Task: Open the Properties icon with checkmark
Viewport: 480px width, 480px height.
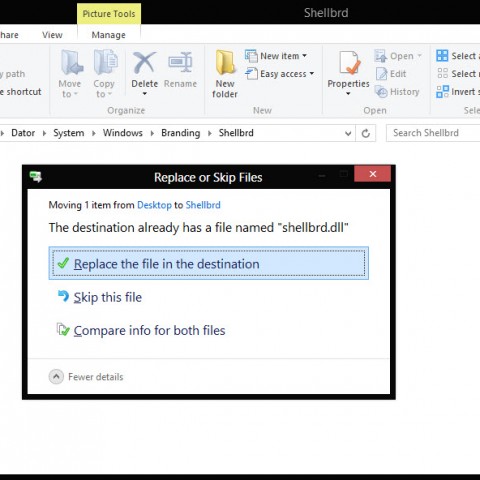Action: [x=349, y=63]
